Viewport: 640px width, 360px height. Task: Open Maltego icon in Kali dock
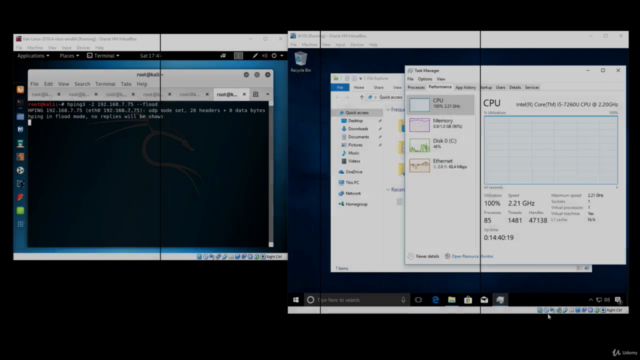20,130
